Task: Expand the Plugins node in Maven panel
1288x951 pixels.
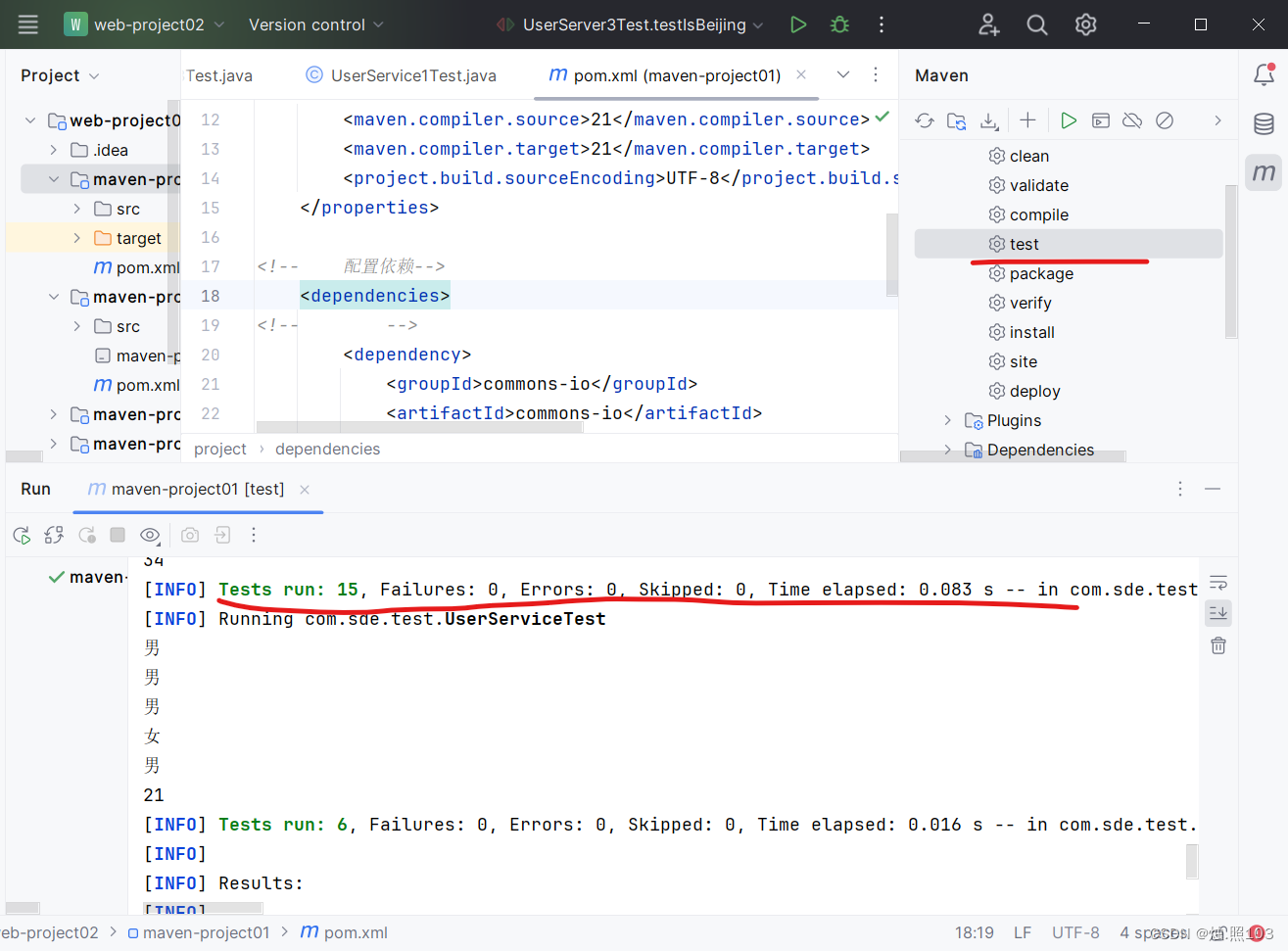Action: pyautogui.click(x=946, y=419)
